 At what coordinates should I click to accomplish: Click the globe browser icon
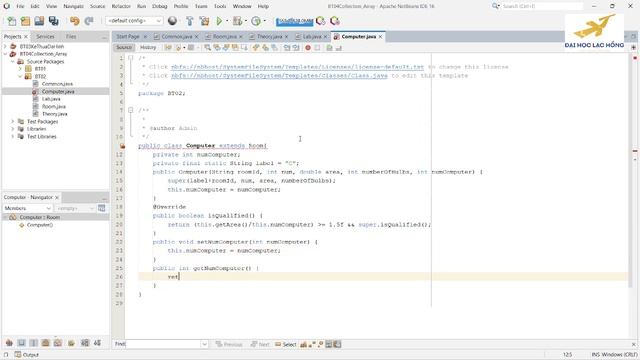(173, 21)
